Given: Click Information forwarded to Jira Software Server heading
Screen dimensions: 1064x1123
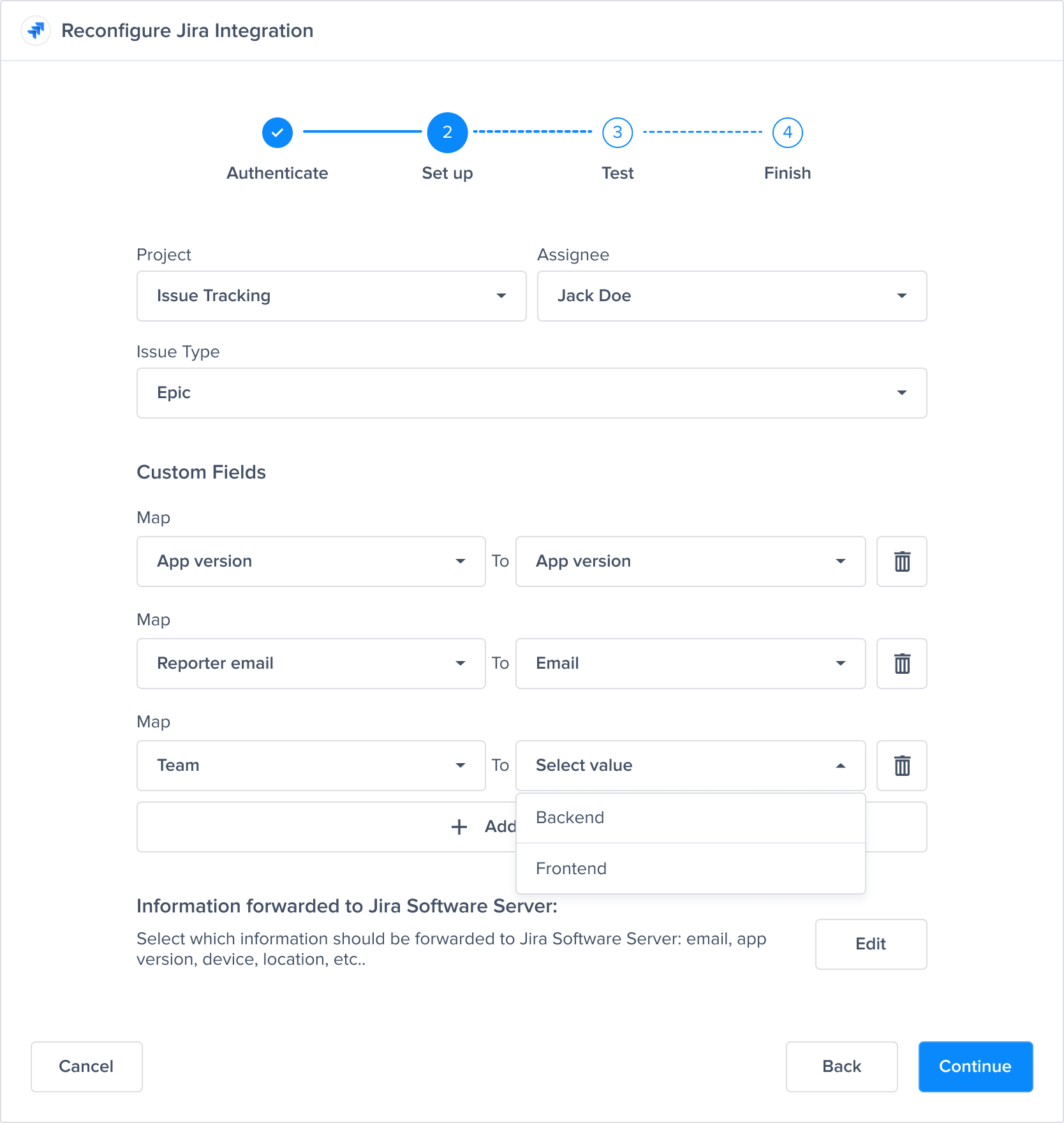Looking at the screenshot, I should click(x=347, y=906).
